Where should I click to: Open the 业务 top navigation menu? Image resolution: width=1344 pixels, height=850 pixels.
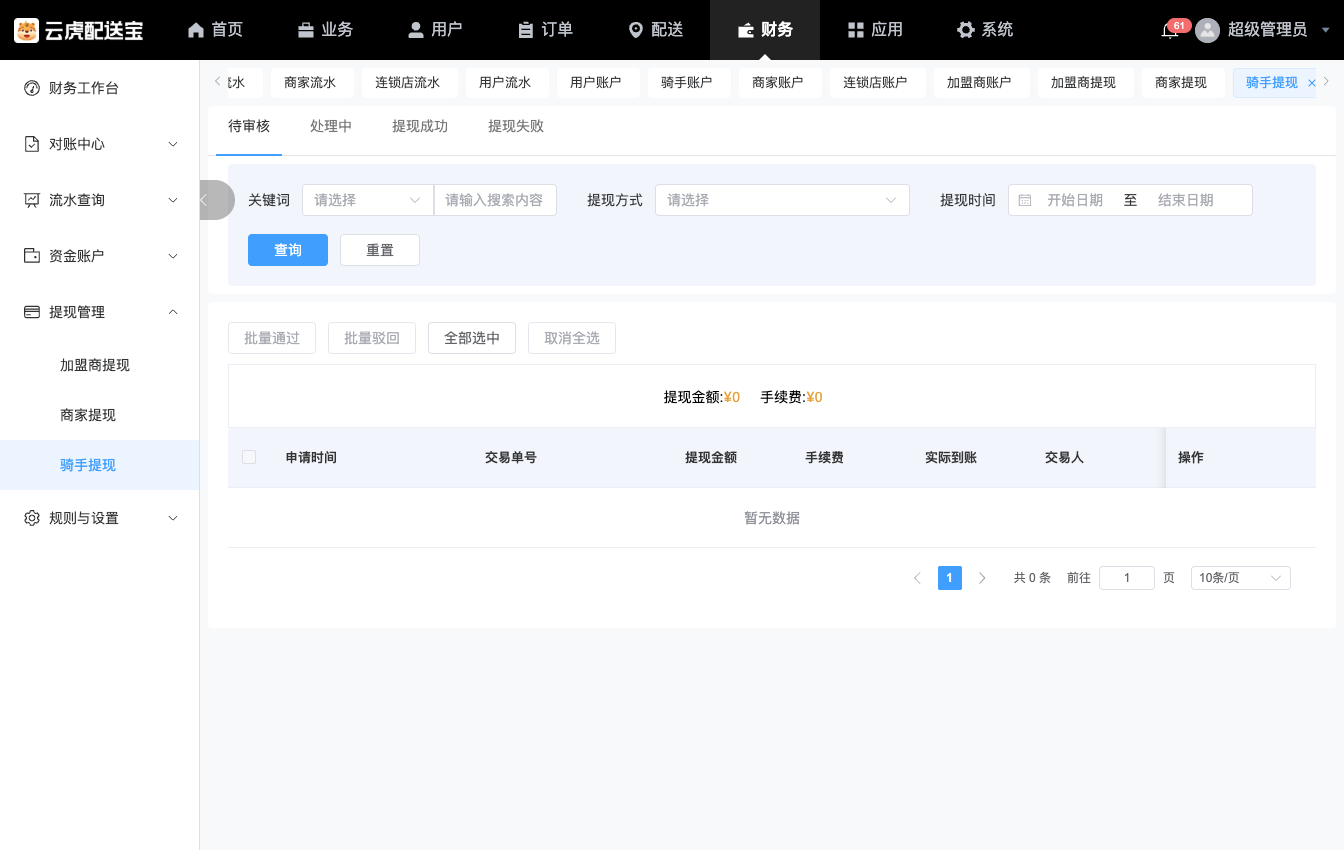coord(325,30)
